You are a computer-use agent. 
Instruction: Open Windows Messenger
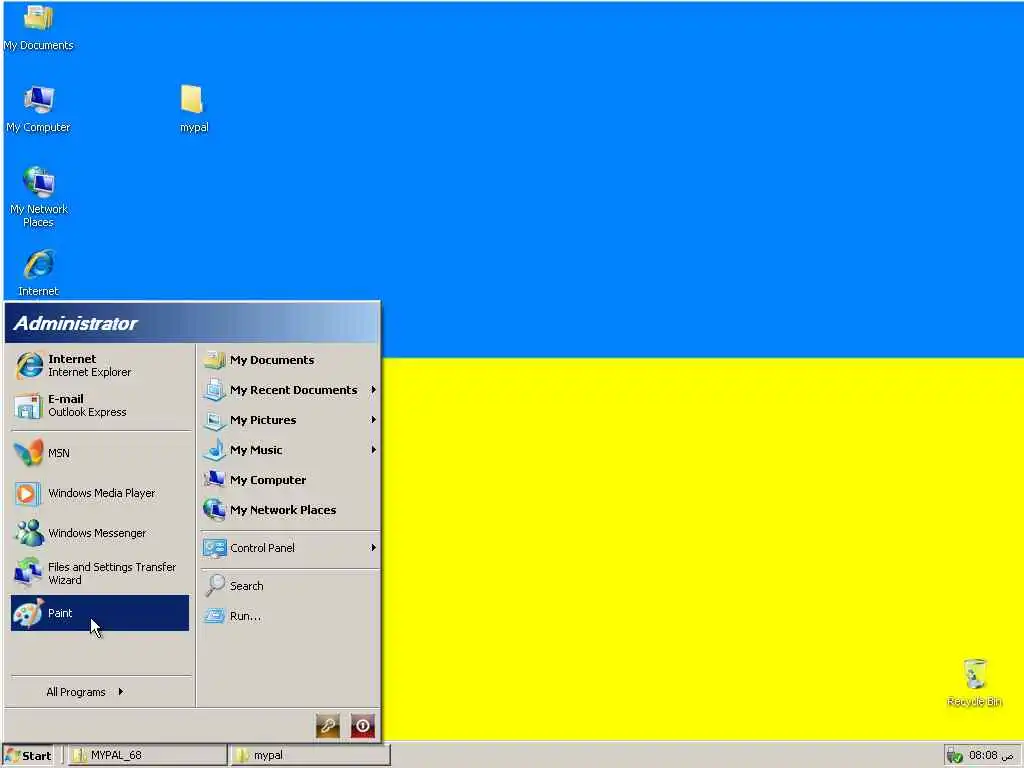point(100,533)
